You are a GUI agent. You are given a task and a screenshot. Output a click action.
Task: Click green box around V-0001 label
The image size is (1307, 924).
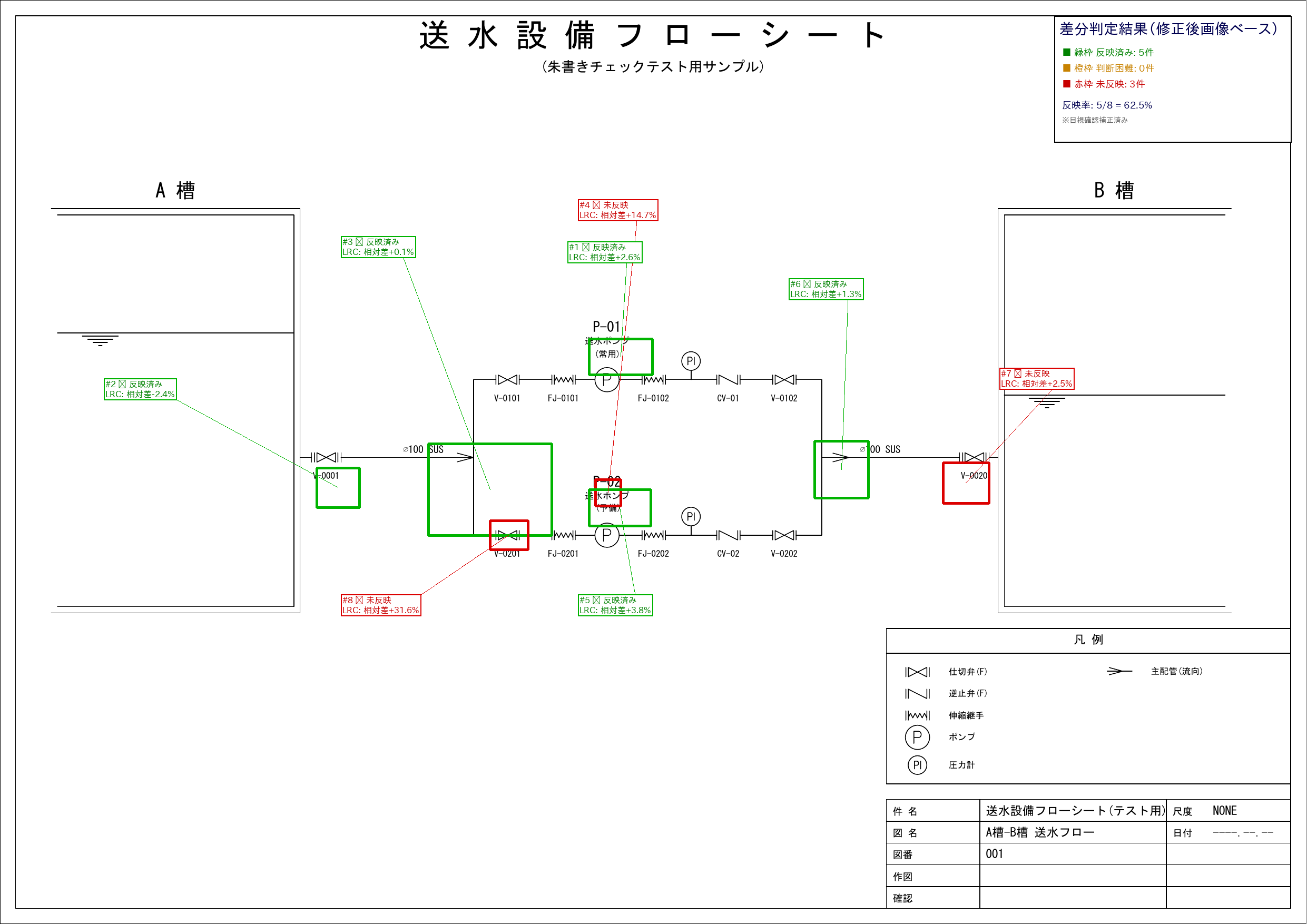click(x=338, y=488)
